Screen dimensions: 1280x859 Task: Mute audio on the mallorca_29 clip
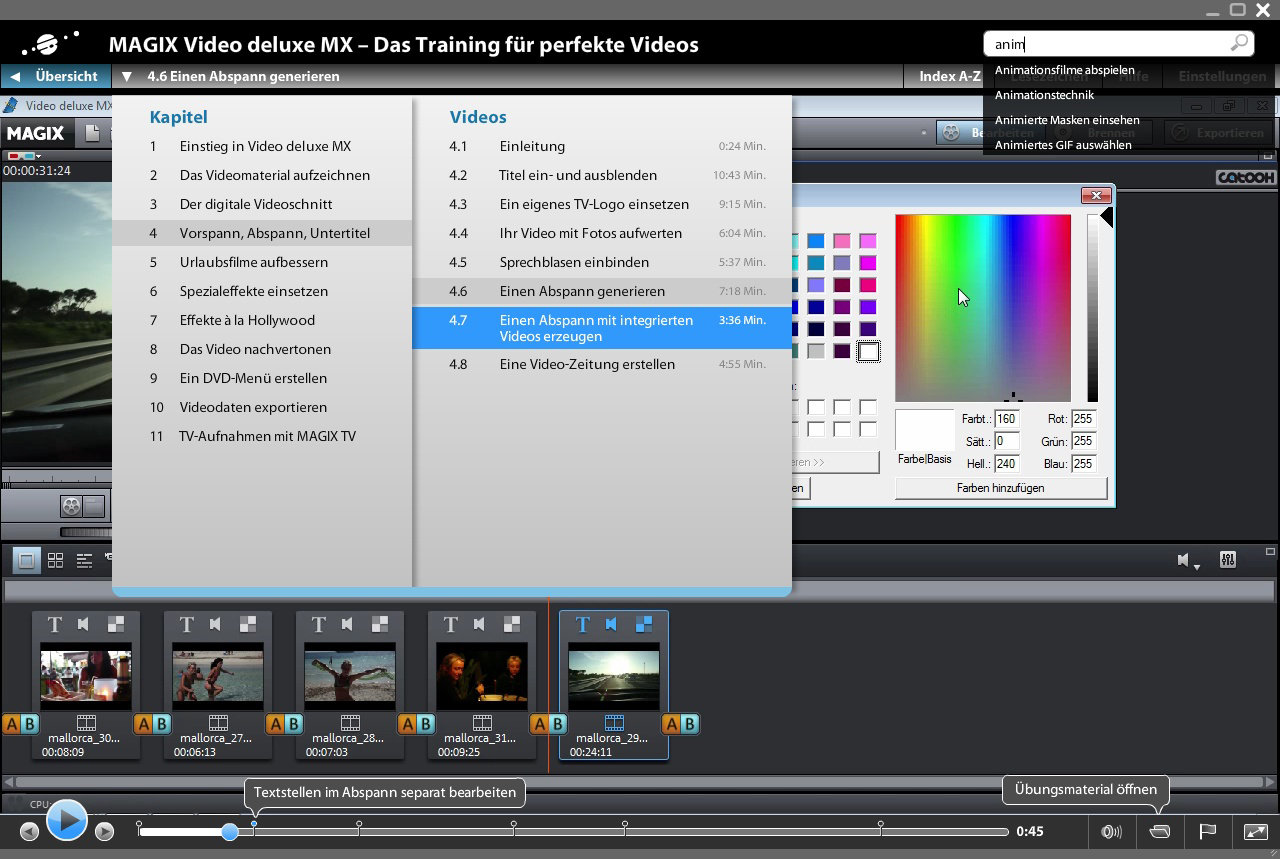[x=613, y=623]
